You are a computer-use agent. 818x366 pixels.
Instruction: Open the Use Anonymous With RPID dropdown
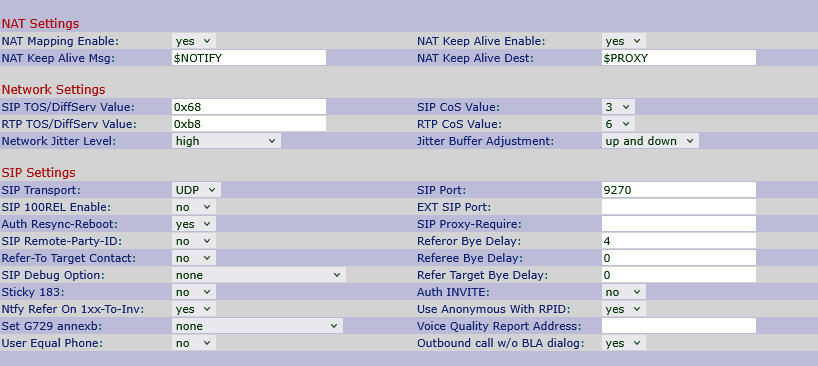(x=623, y=309)
